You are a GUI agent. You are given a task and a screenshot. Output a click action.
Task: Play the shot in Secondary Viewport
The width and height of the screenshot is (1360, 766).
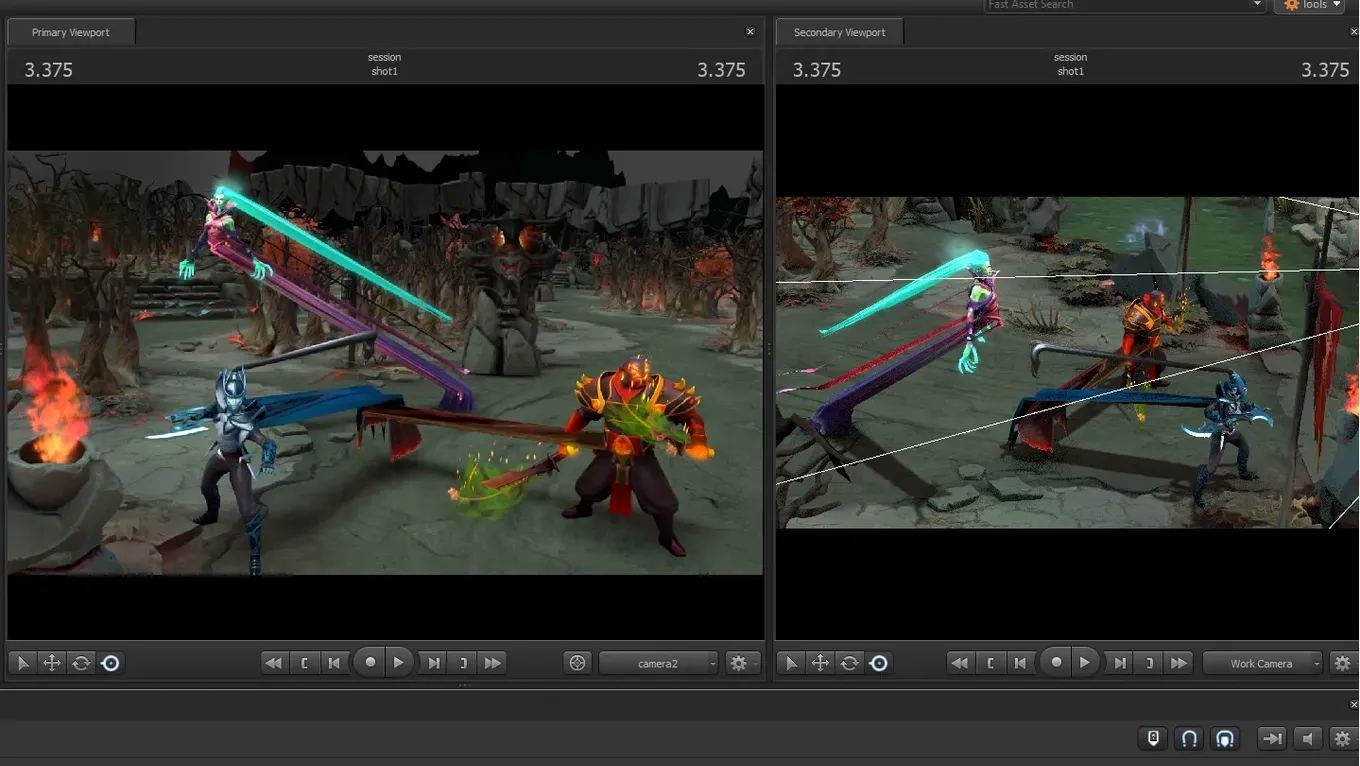click(1085, 662)
